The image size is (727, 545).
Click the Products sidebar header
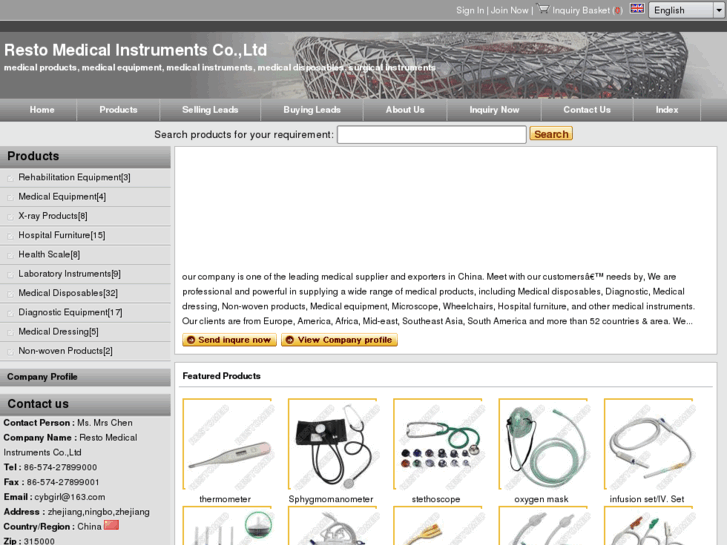pos(85,156)
